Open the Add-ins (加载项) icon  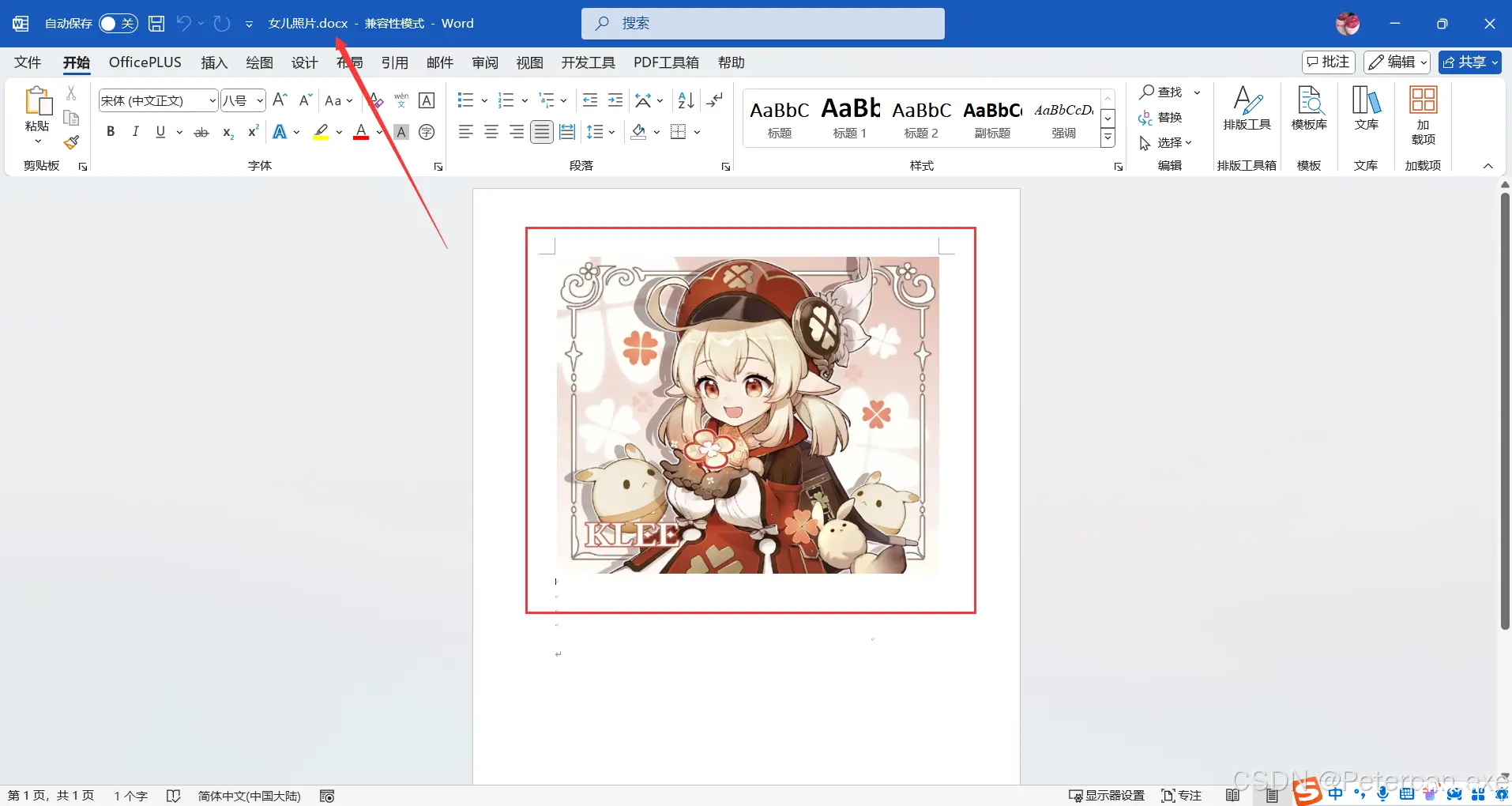(x=1423, y=115)
